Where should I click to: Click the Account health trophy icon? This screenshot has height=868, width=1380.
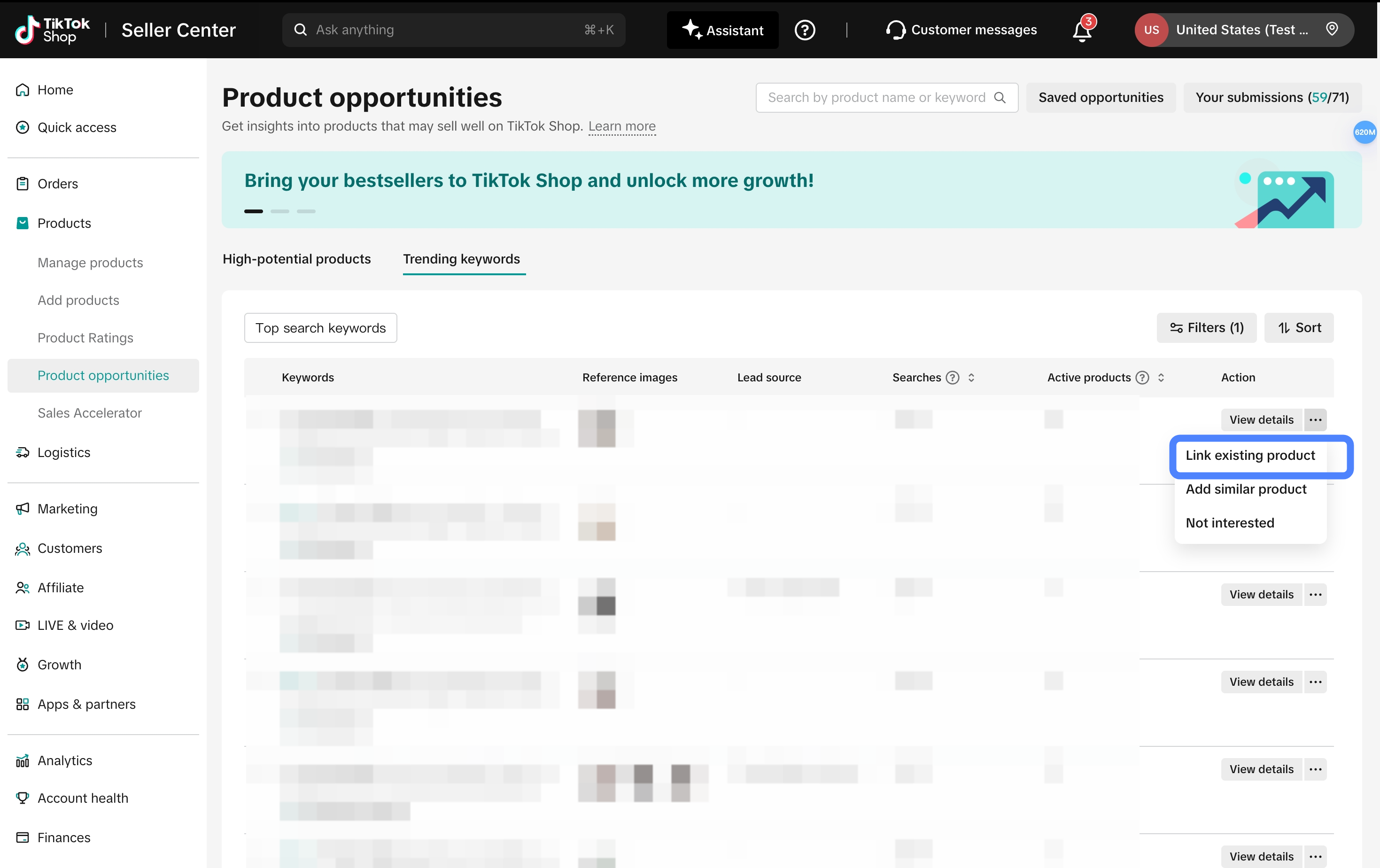click(23, 798)
